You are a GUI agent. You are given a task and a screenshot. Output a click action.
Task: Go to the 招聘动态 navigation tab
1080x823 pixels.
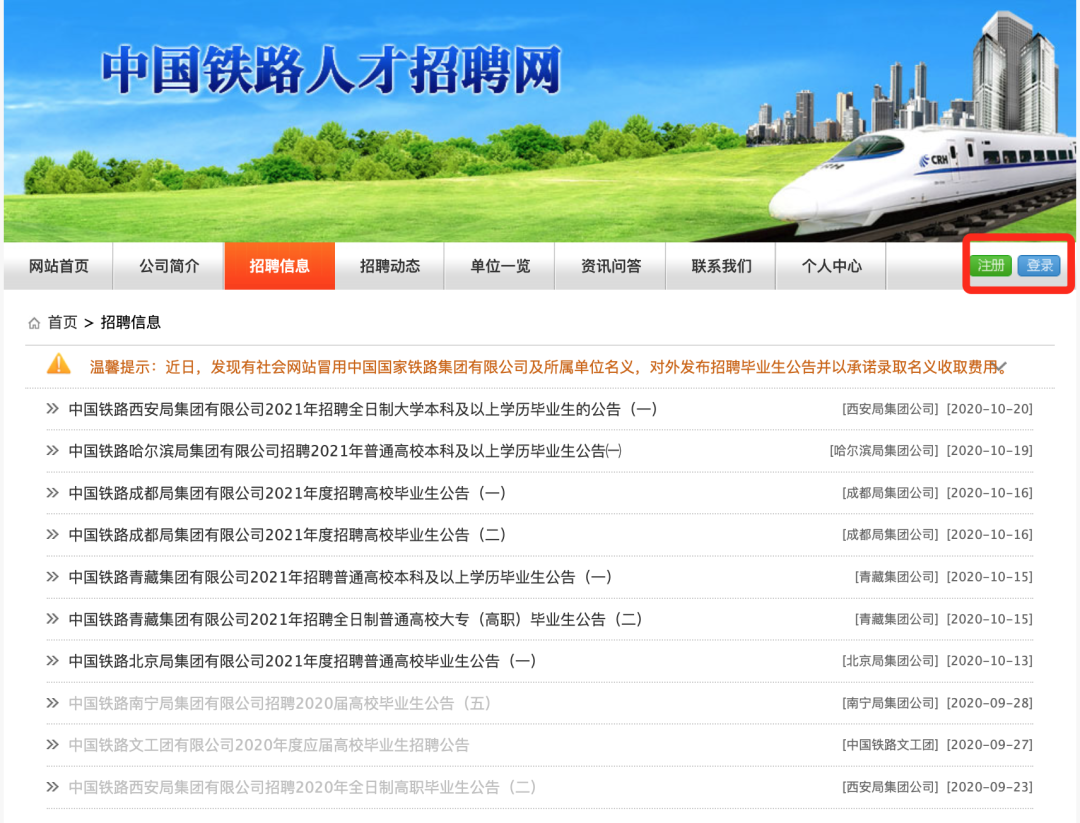[x=390, y=266]
